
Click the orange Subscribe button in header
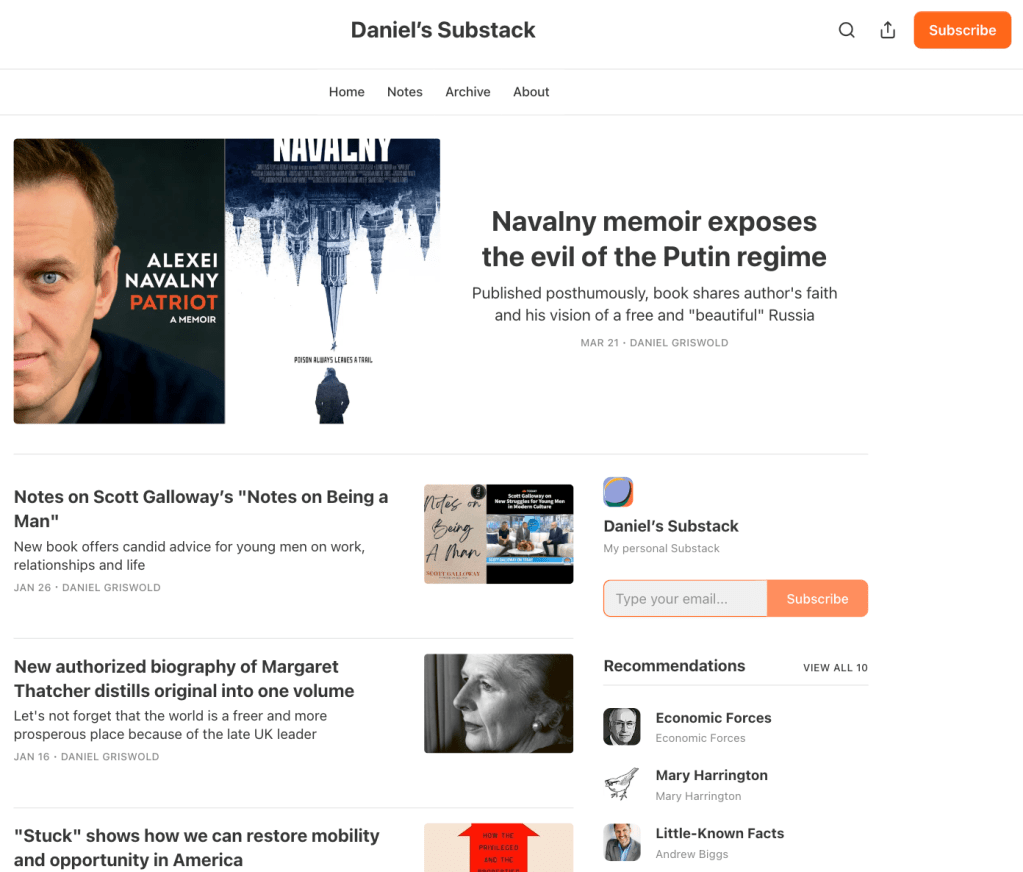pos(962,30)
